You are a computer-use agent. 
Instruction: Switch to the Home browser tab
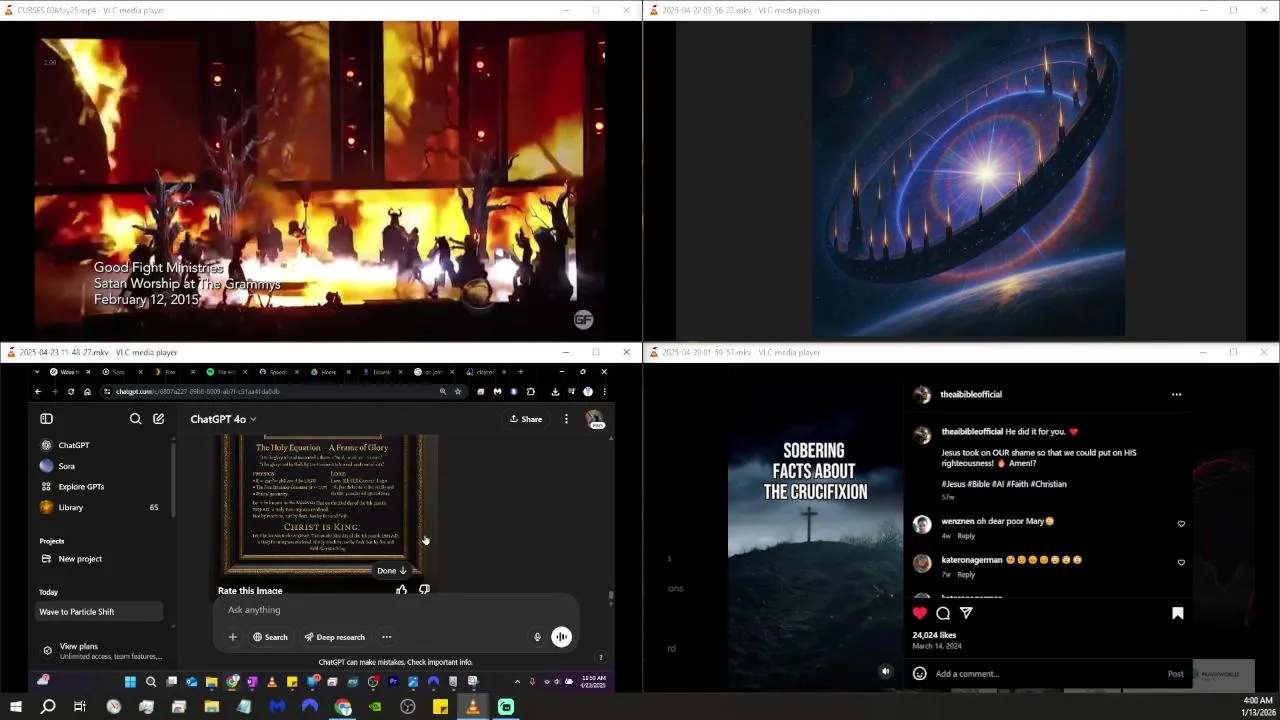329,372
